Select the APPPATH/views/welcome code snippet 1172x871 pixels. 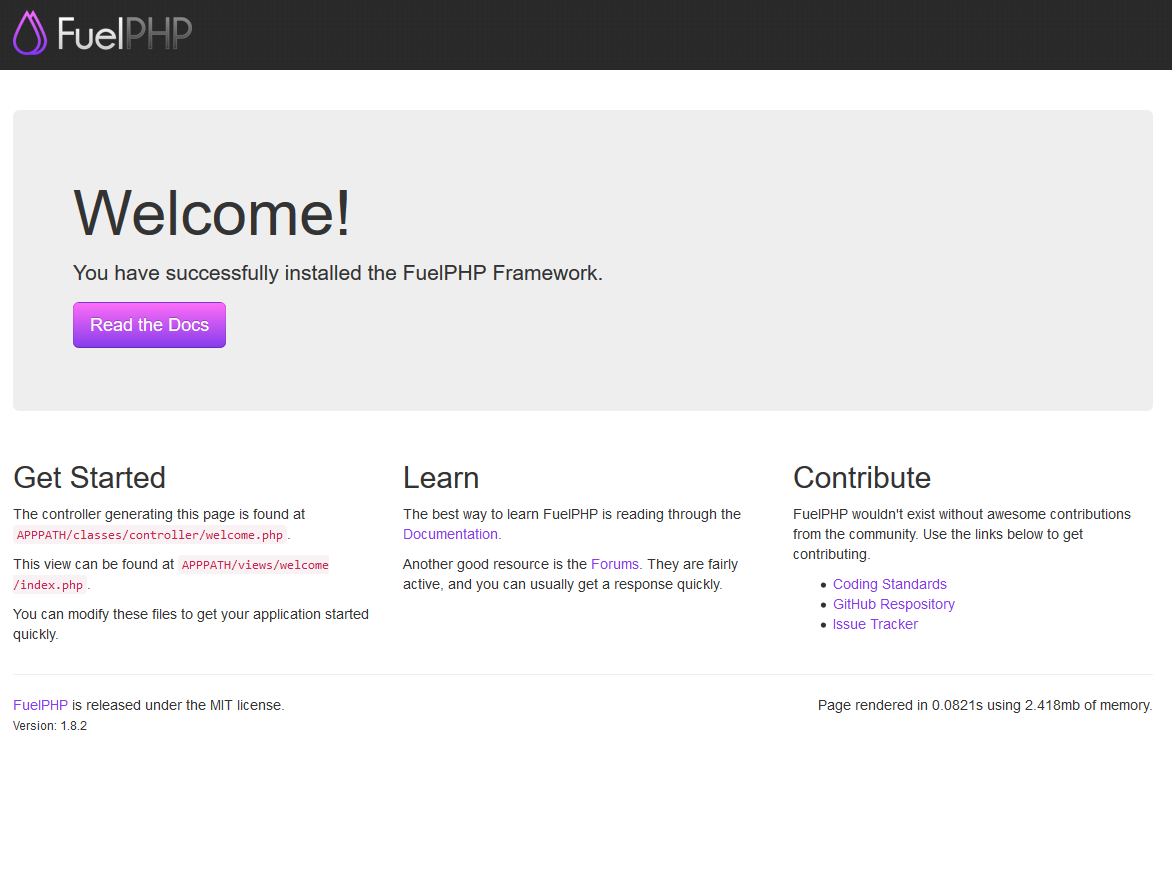click(x=255, y=565)
